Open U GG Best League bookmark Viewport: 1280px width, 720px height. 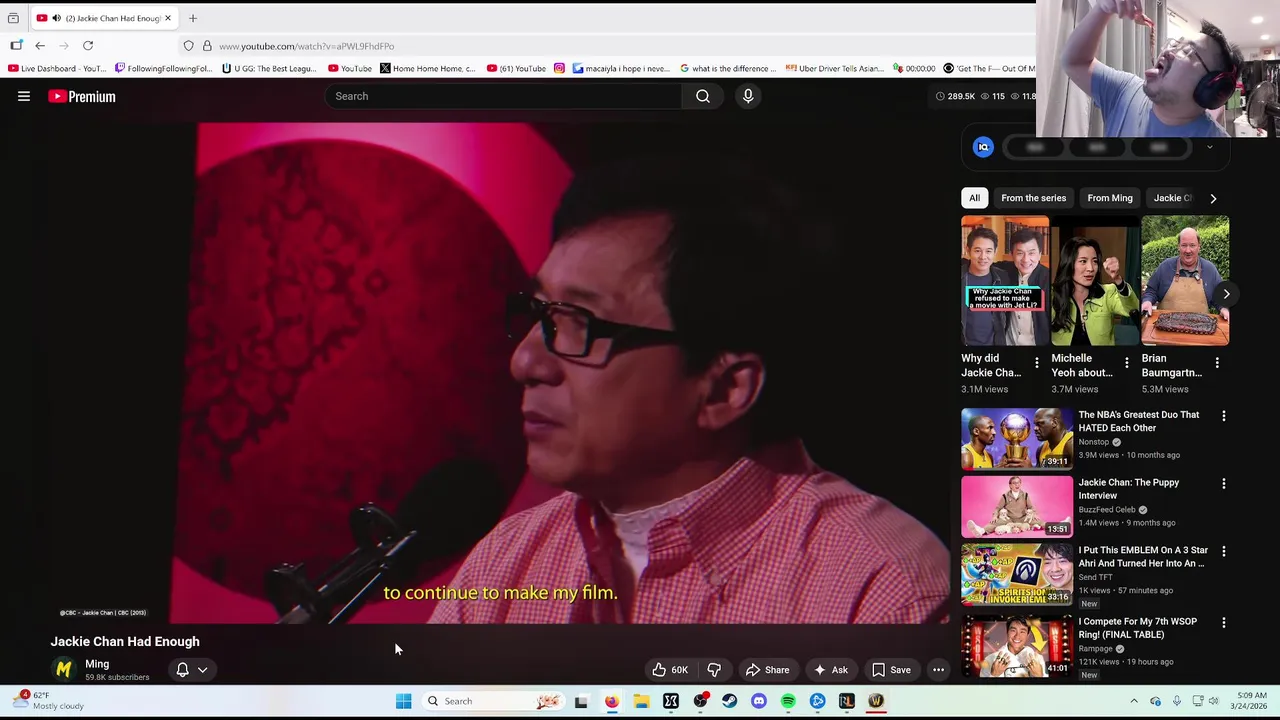point(268,68)
